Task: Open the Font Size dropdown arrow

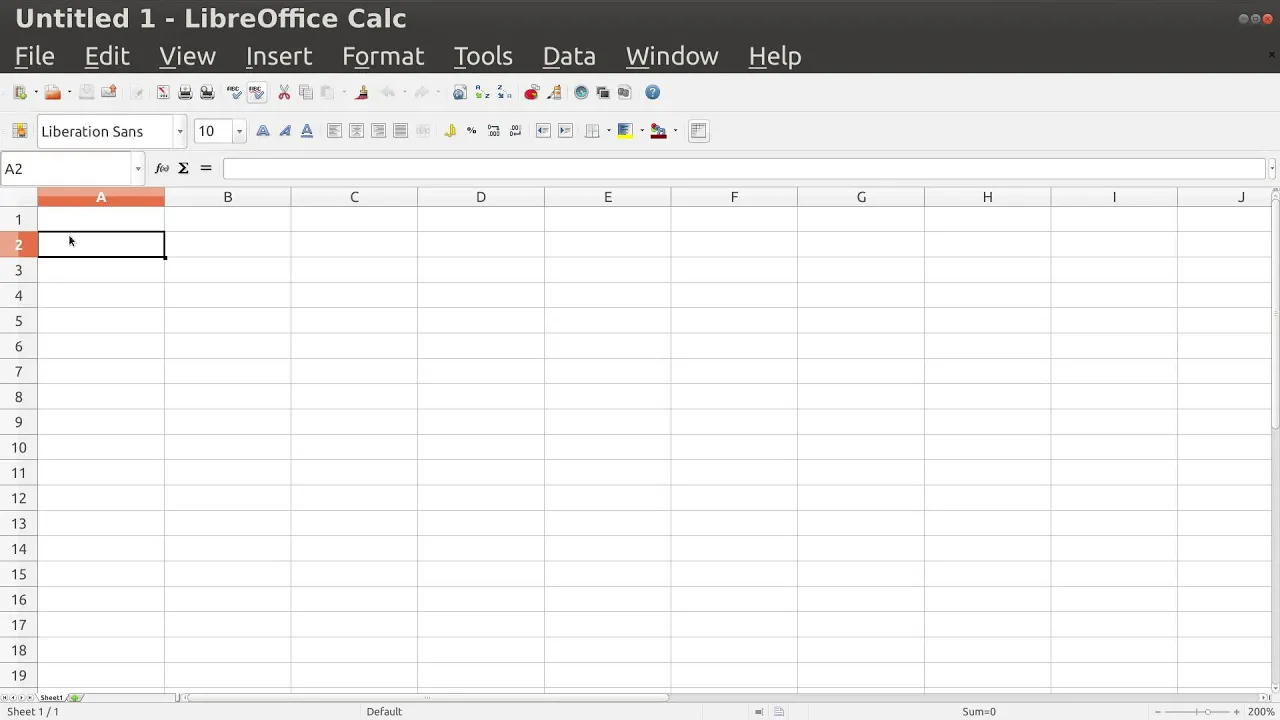Action: tap(239, 131)
